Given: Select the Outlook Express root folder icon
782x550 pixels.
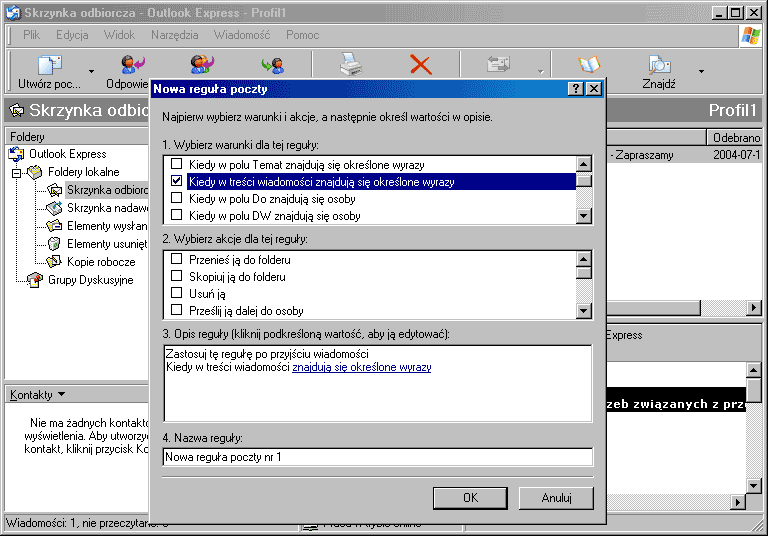Looking at the screenshot, I should [16, 154].
